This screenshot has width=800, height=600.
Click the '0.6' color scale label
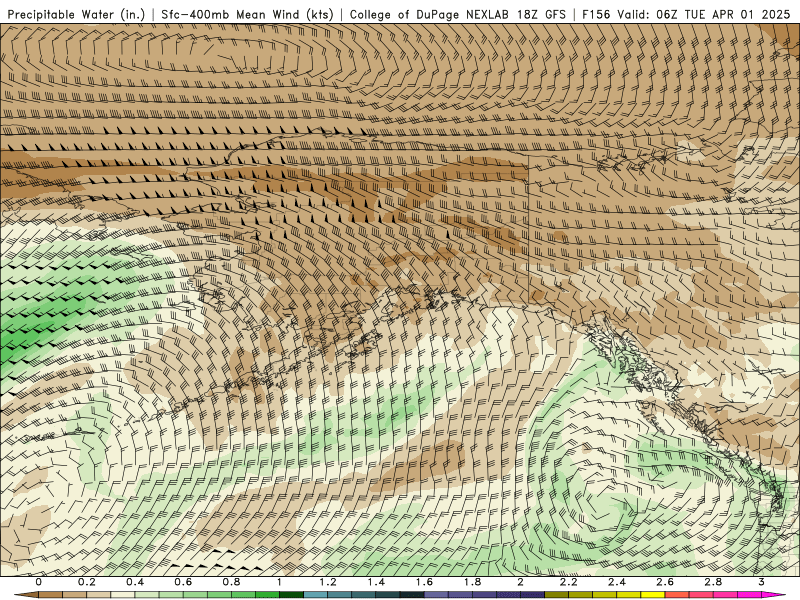point(183,582)
